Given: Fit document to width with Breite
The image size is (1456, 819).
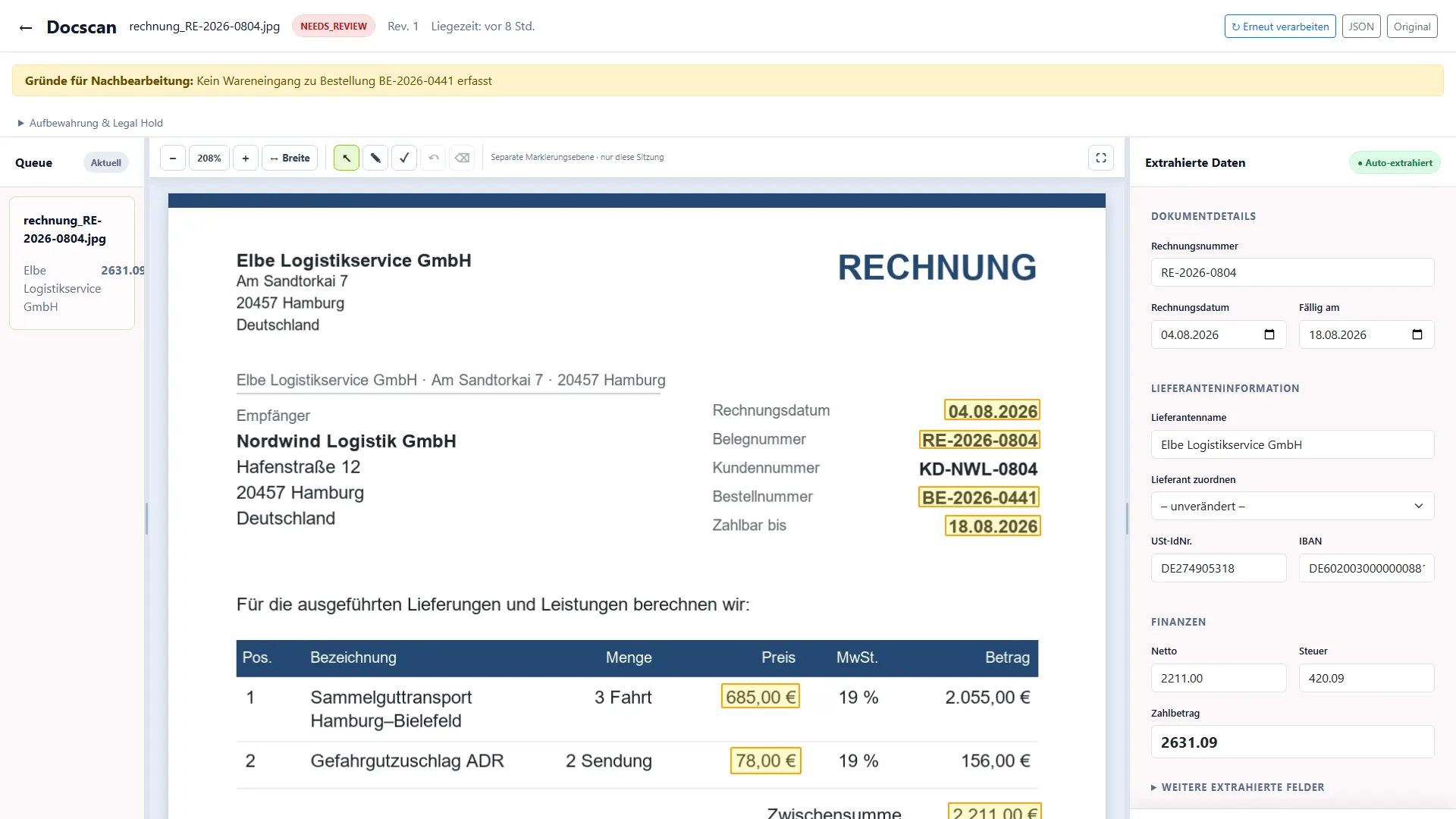Looking at the screenshot, I should coord(290,158).
